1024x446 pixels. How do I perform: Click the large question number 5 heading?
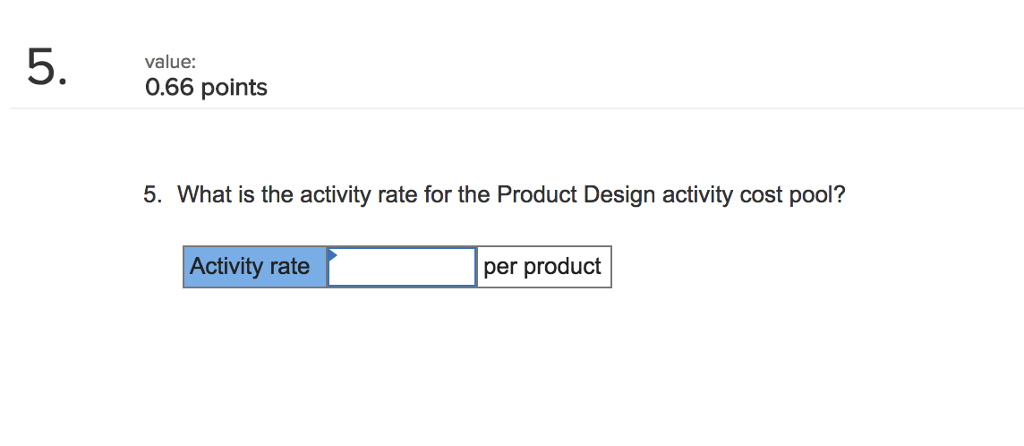coord(47,67)
